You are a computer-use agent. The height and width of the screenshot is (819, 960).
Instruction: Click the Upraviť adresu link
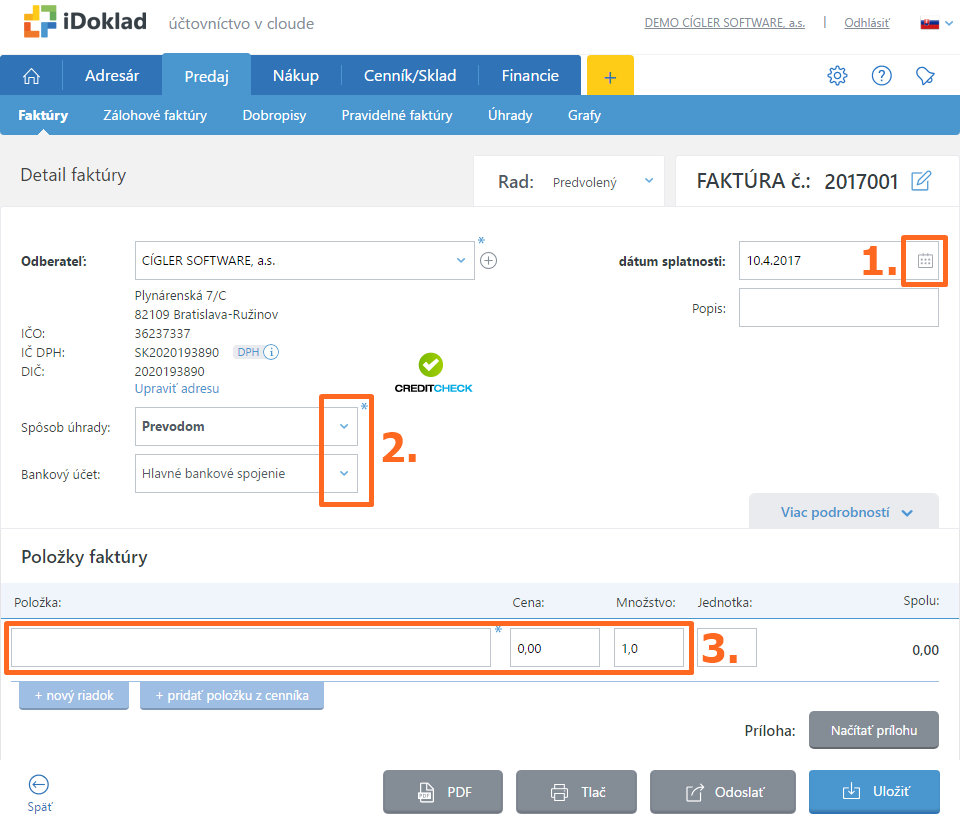tap(177, 388)
